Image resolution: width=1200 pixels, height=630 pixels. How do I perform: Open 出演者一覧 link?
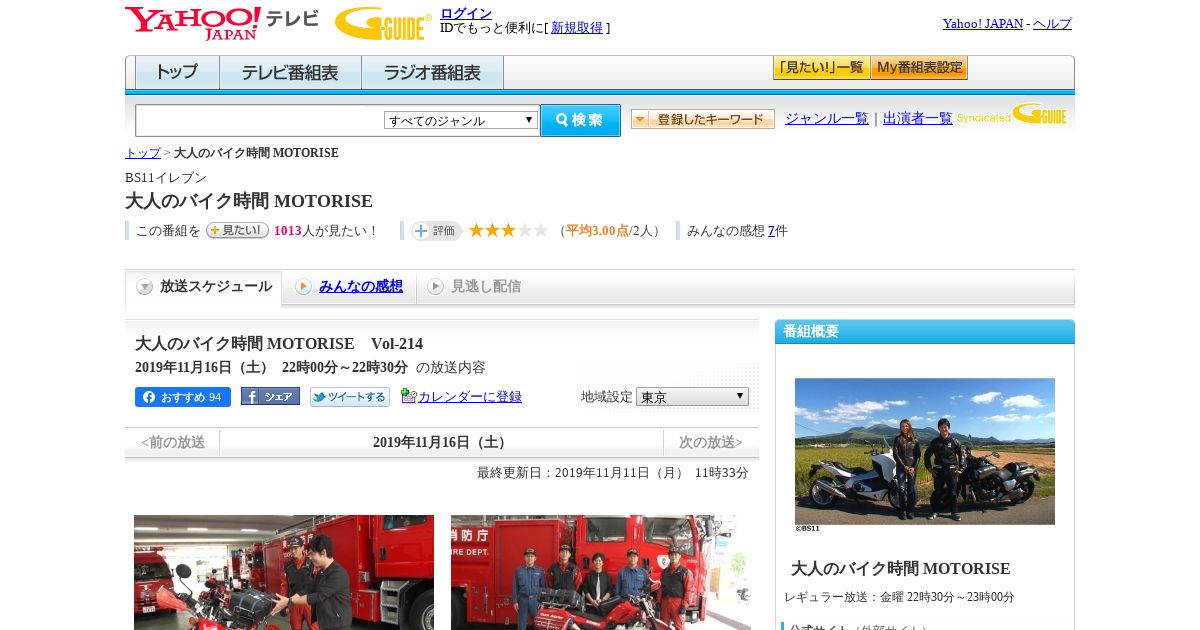pyautogui.click(x=917, y=118)
